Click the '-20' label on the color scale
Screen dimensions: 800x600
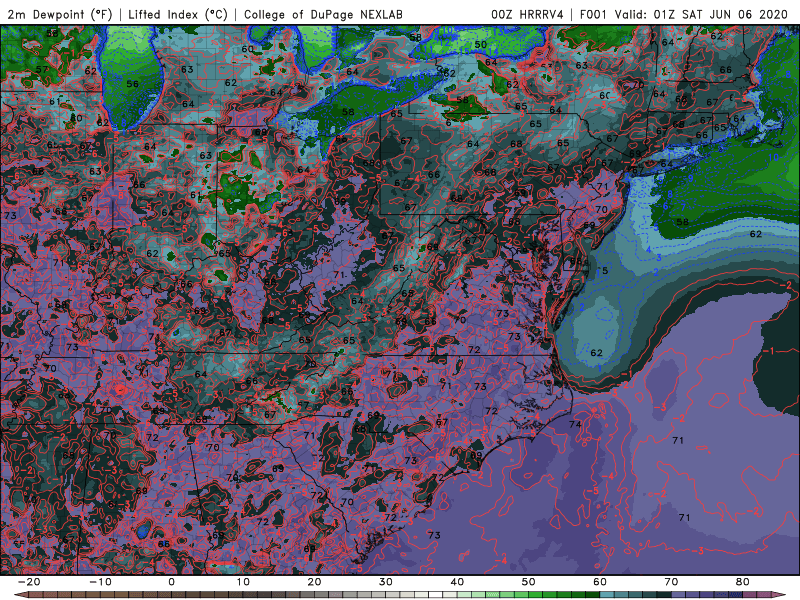pyautogui.click(x=29, y=582)
